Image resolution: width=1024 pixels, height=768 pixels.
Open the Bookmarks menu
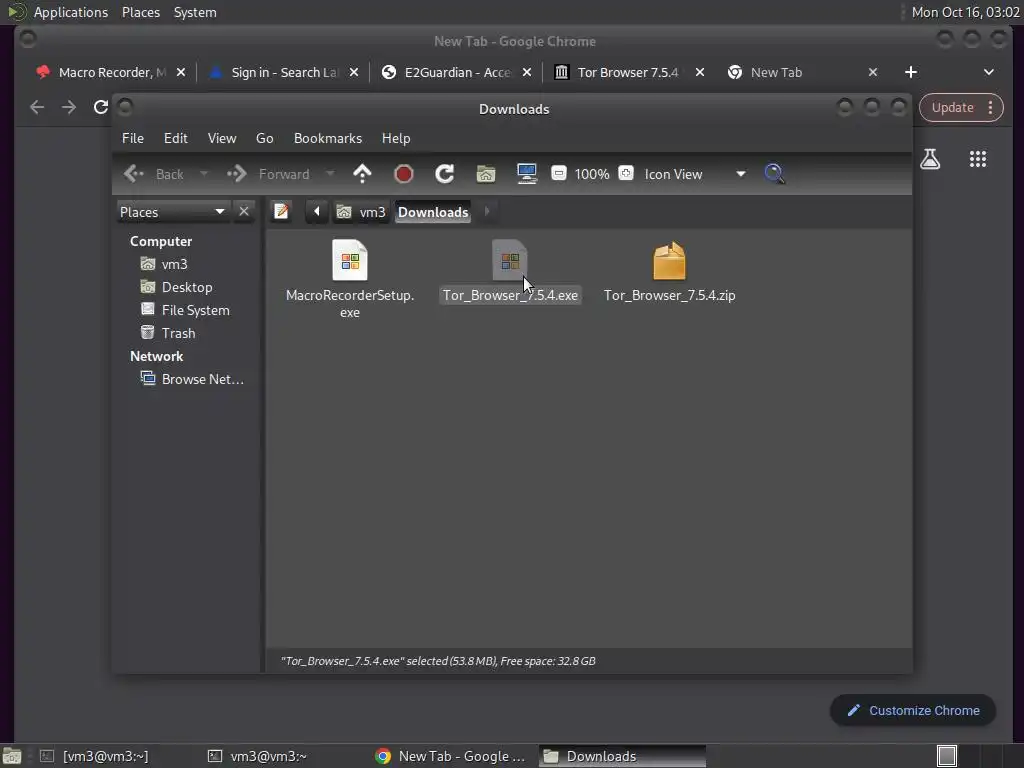tap(328, 138)
